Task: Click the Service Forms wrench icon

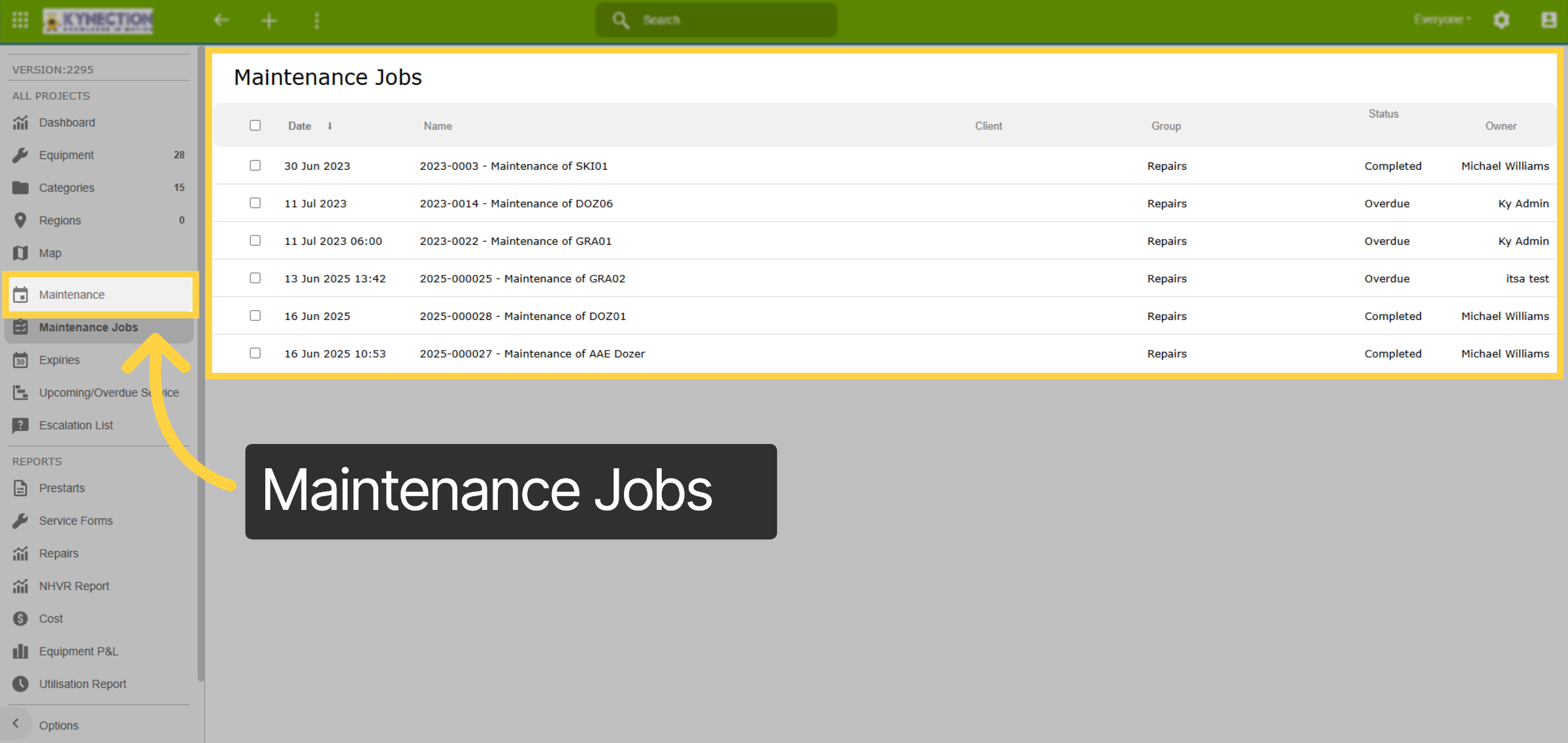Action: [21, 521]
